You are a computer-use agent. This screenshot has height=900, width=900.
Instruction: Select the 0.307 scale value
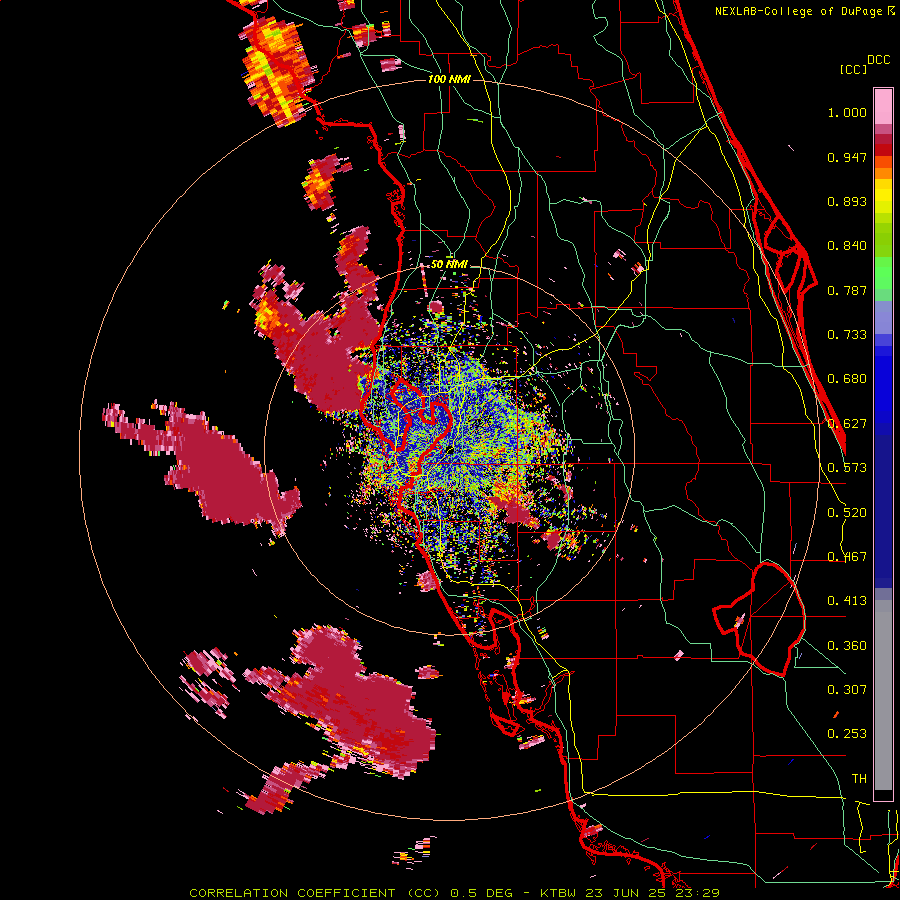coord(847,690)
